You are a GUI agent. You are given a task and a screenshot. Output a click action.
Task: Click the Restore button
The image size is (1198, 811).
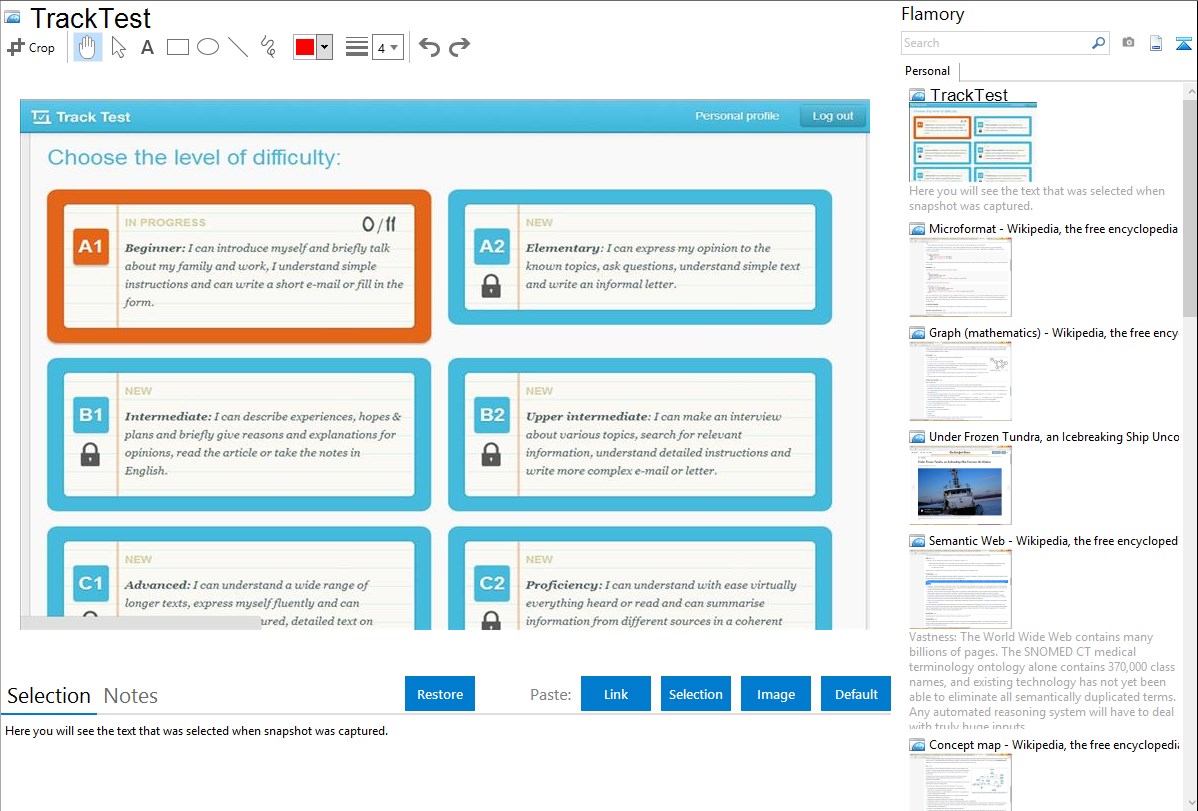point(440,694)
